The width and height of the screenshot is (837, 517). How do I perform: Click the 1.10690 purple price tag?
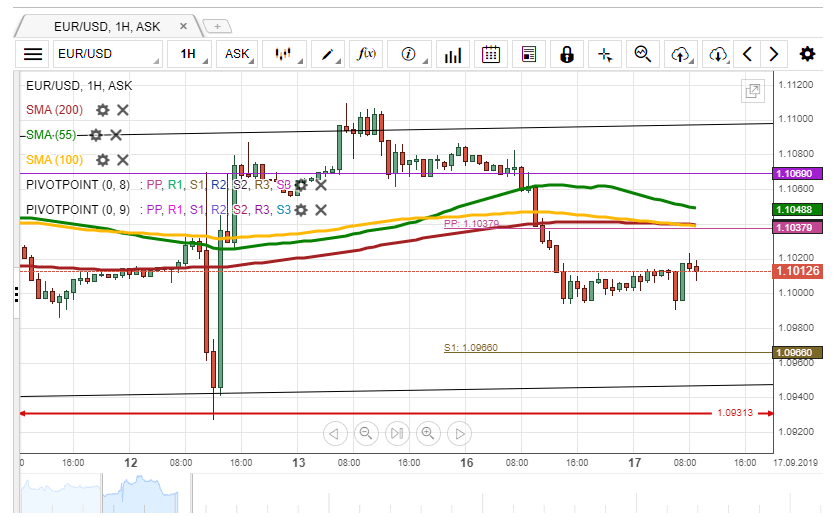click(797, 173)
